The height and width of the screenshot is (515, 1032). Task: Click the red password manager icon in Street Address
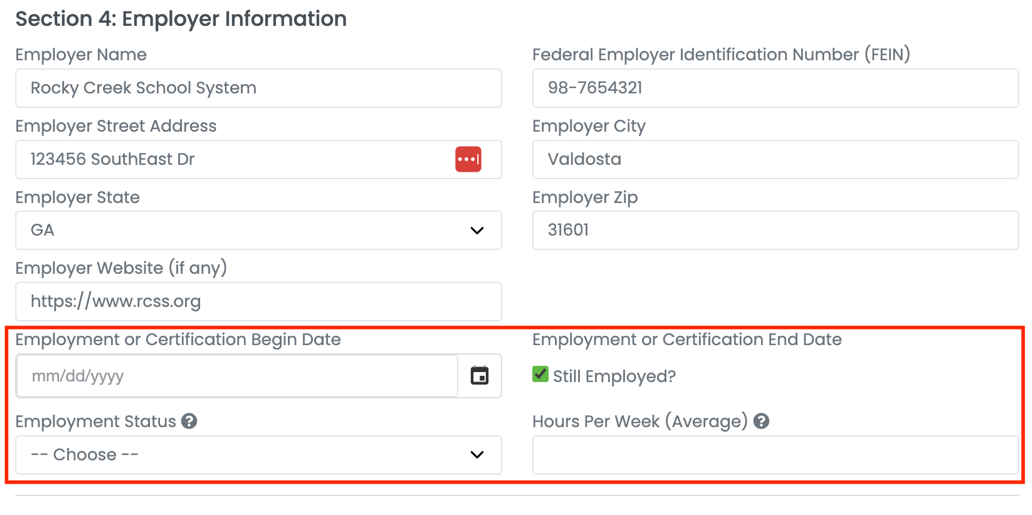(x=468, y=159)
